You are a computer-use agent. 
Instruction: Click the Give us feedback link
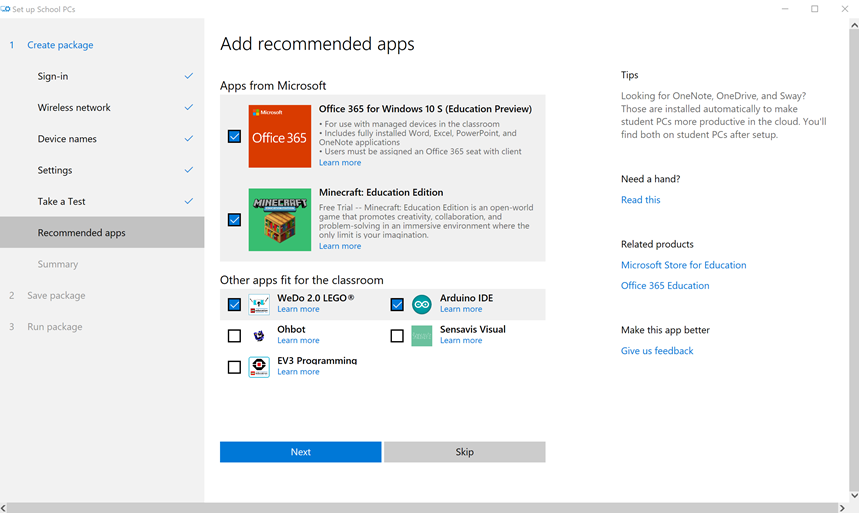tap(657, 351)
